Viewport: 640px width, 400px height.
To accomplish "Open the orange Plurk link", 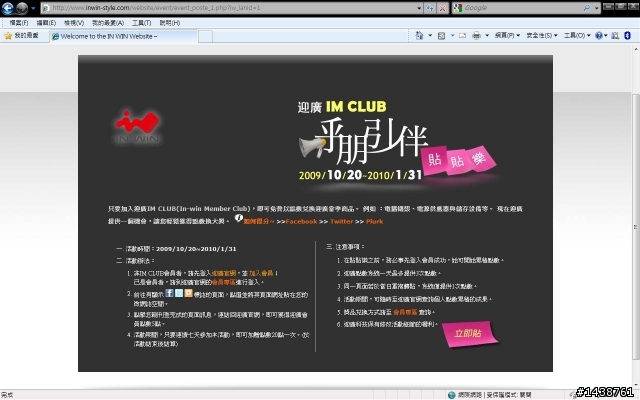I will (374, 221).
